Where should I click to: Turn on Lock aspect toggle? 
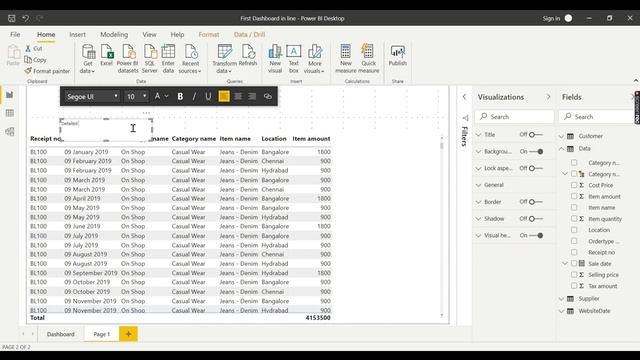536,168
